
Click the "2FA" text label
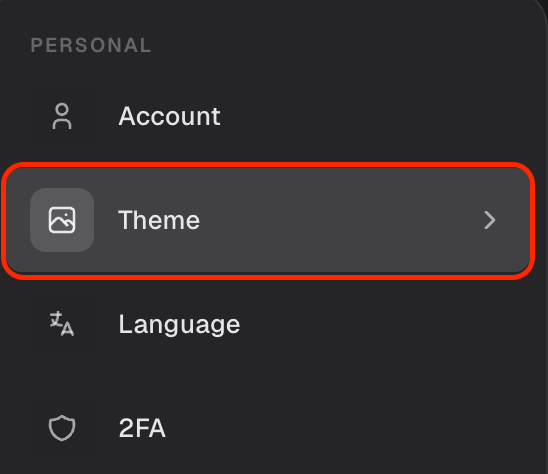pos(142,428)
